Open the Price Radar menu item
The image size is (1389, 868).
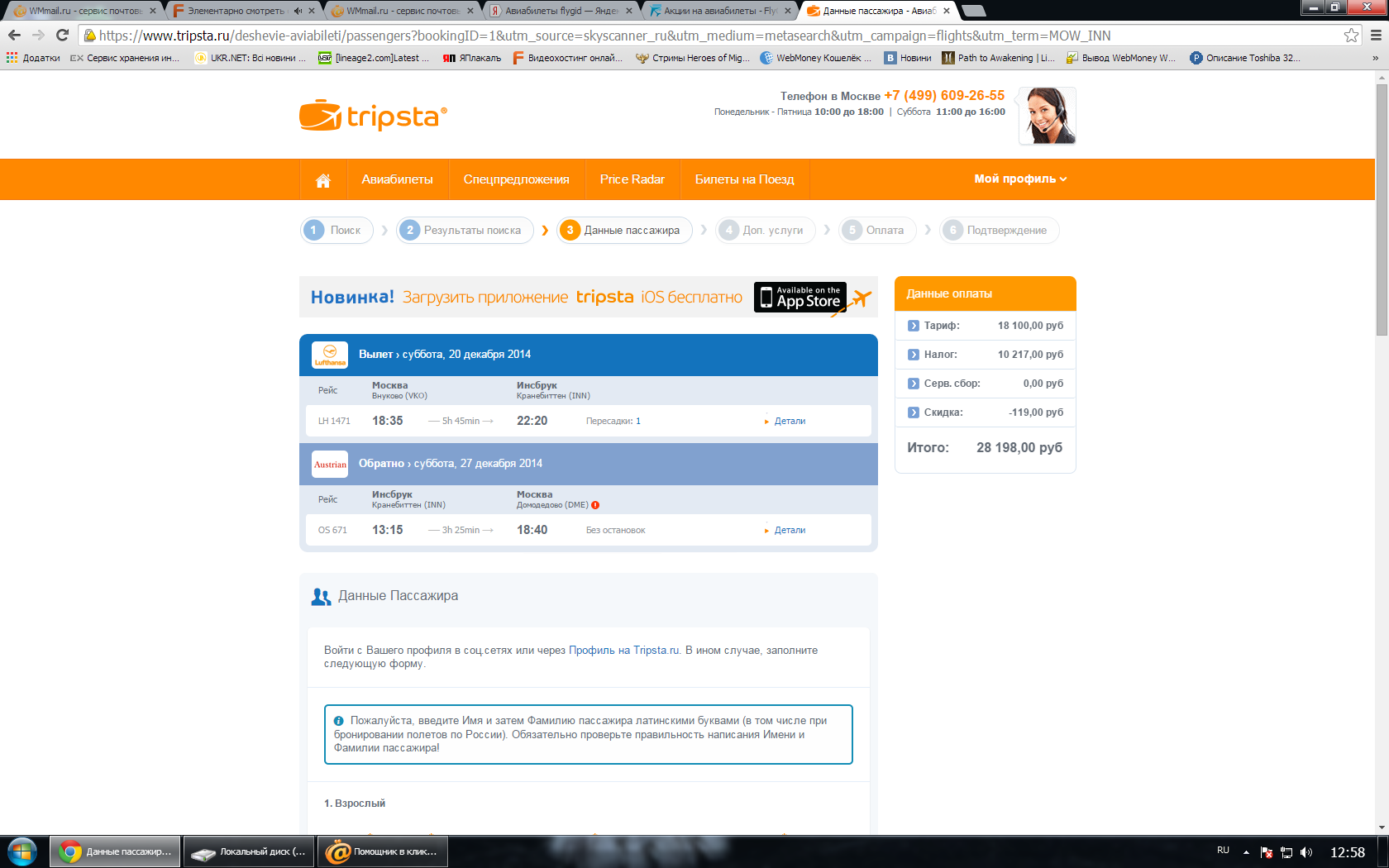tap(632, 179)
